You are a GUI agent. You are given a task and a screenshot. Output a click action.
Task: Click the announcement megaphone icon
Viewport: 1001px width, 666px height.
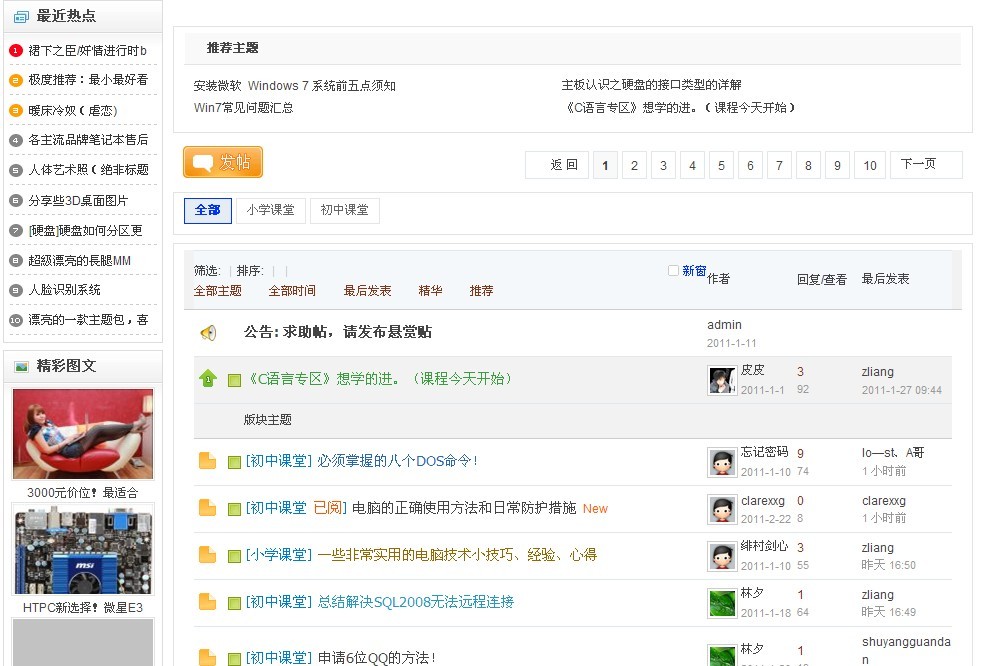[208, 333]
